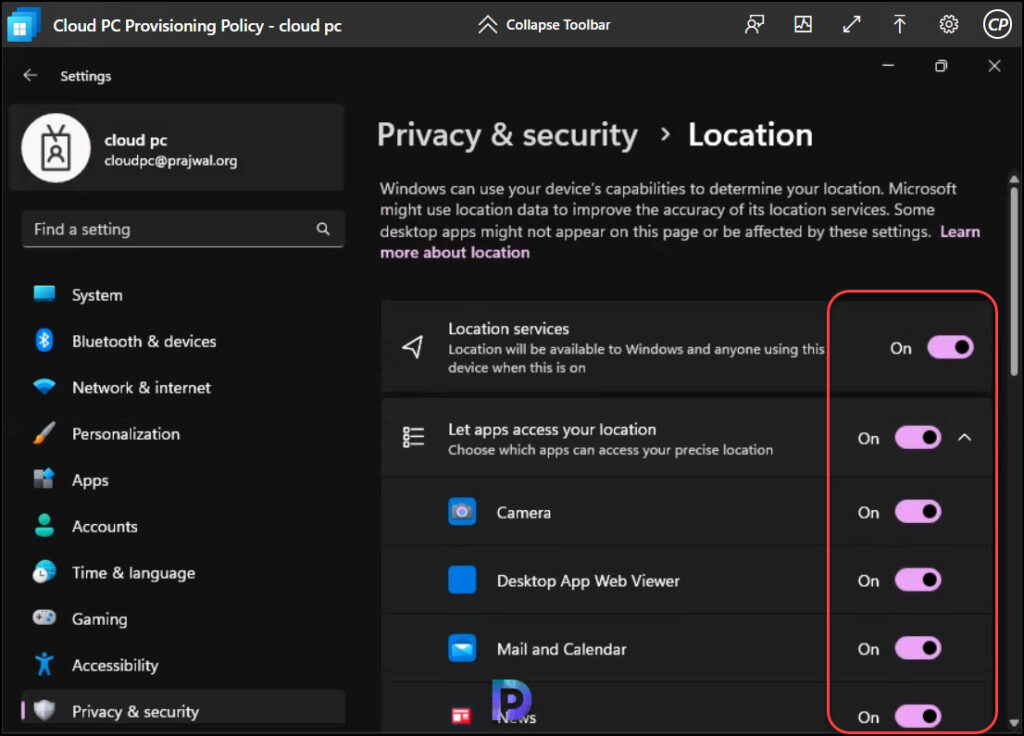Viewport: 1024px width, 736px height.
Task: Click the Camera app icon
Action: click(462, 511)
